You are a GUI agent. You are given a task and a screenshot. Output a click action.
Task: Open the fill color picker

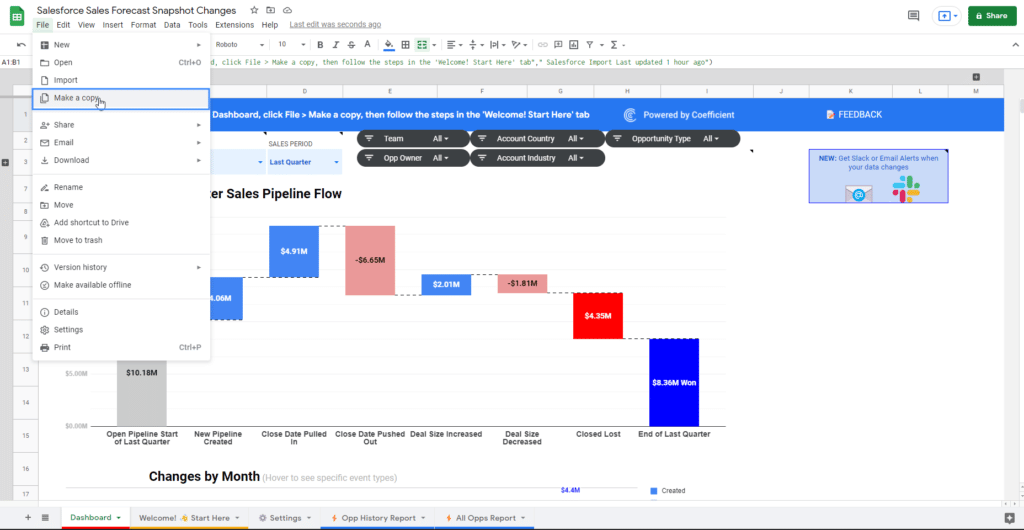coord(389,45)
